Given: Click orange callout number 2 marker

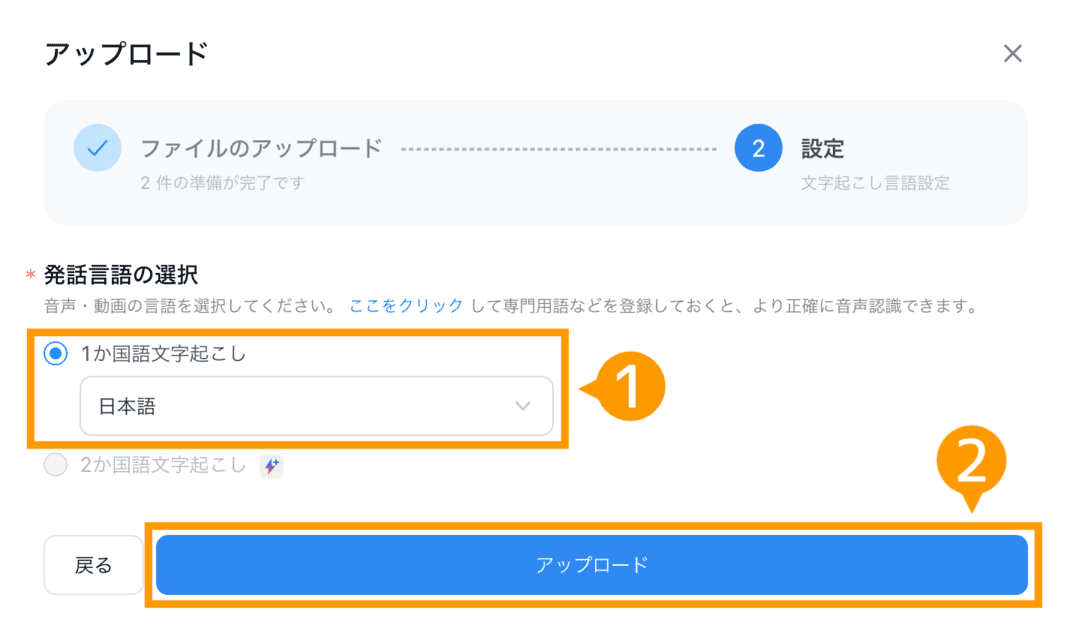Looking at the screenshot, I should [971, 465].
